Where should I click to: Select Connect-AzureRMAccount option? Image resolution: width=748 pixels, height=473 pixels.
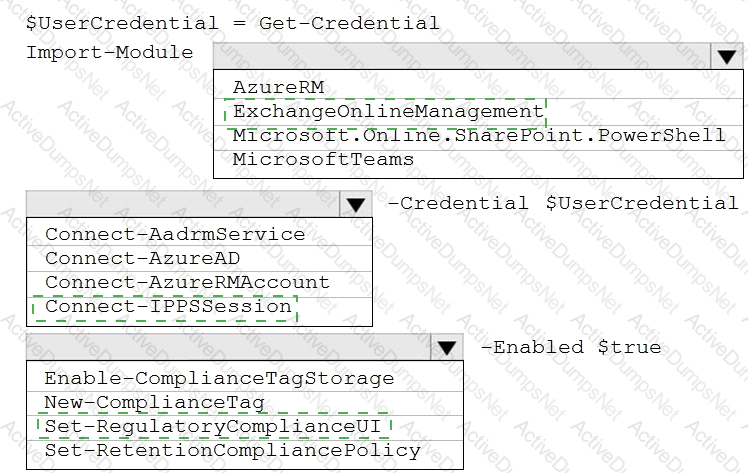click(187, 282)
